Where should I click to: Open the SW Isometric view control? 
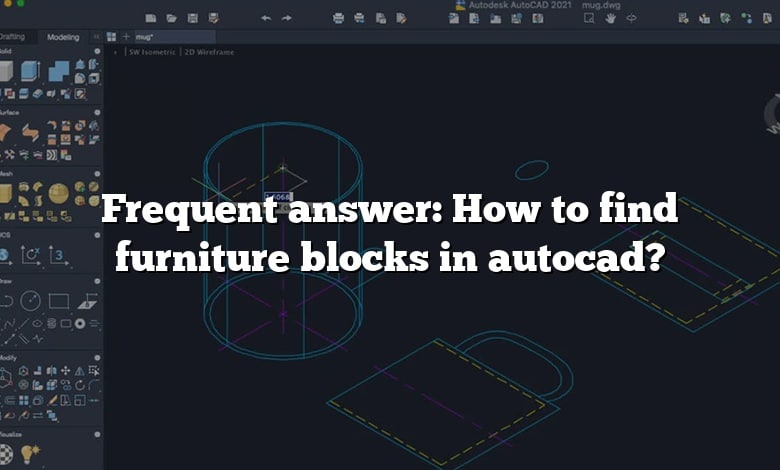tap(152, 52)
